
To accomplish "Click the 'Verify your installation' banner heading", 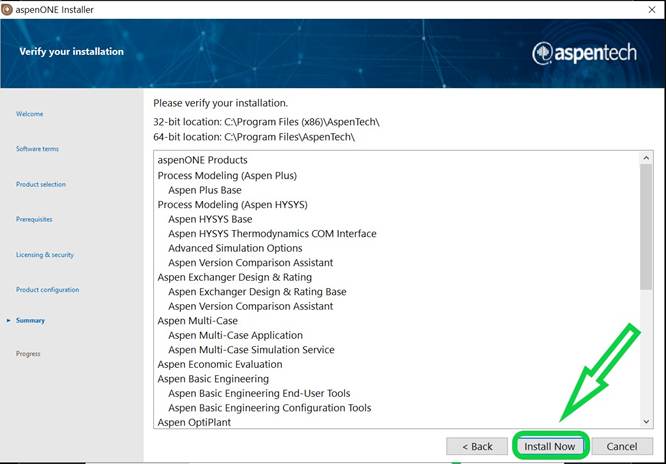I will pos(71,52).
